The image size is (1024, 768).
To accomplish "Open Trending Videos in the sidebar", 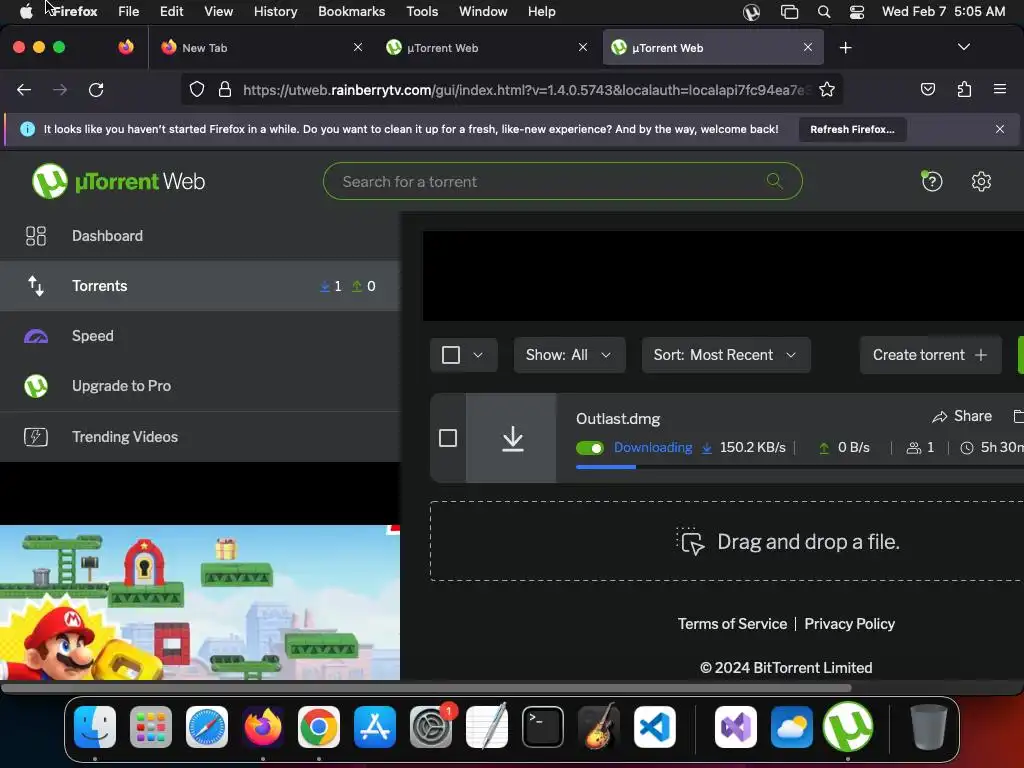I will tap(200, 437).
